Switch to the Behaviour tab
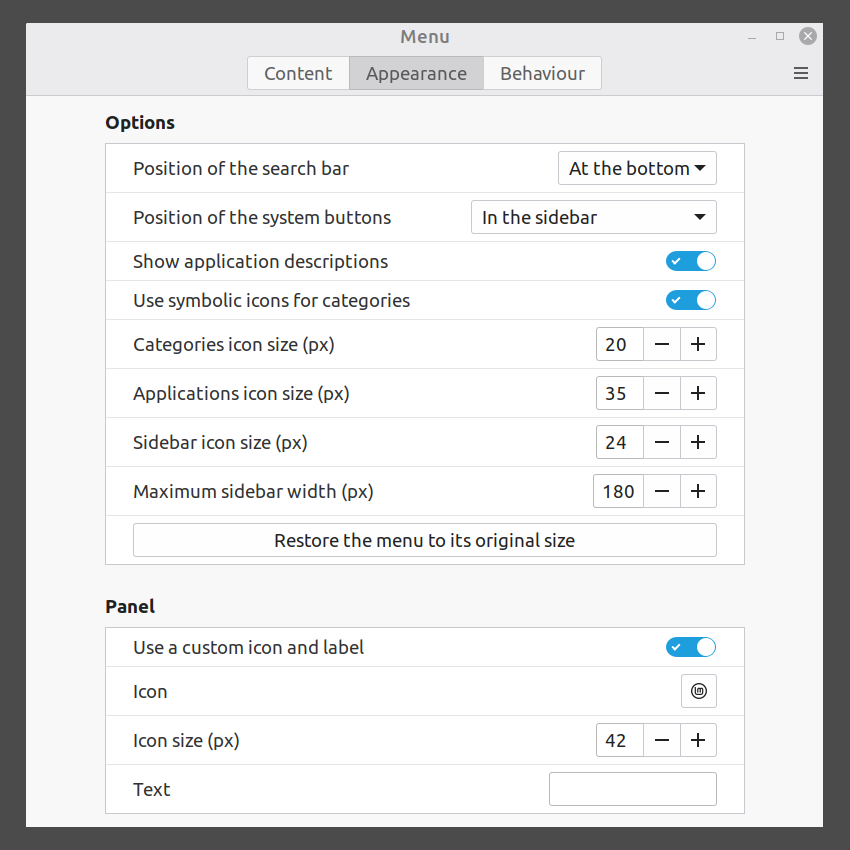Viewport: 850px width, 850px height. pos(542,73)
